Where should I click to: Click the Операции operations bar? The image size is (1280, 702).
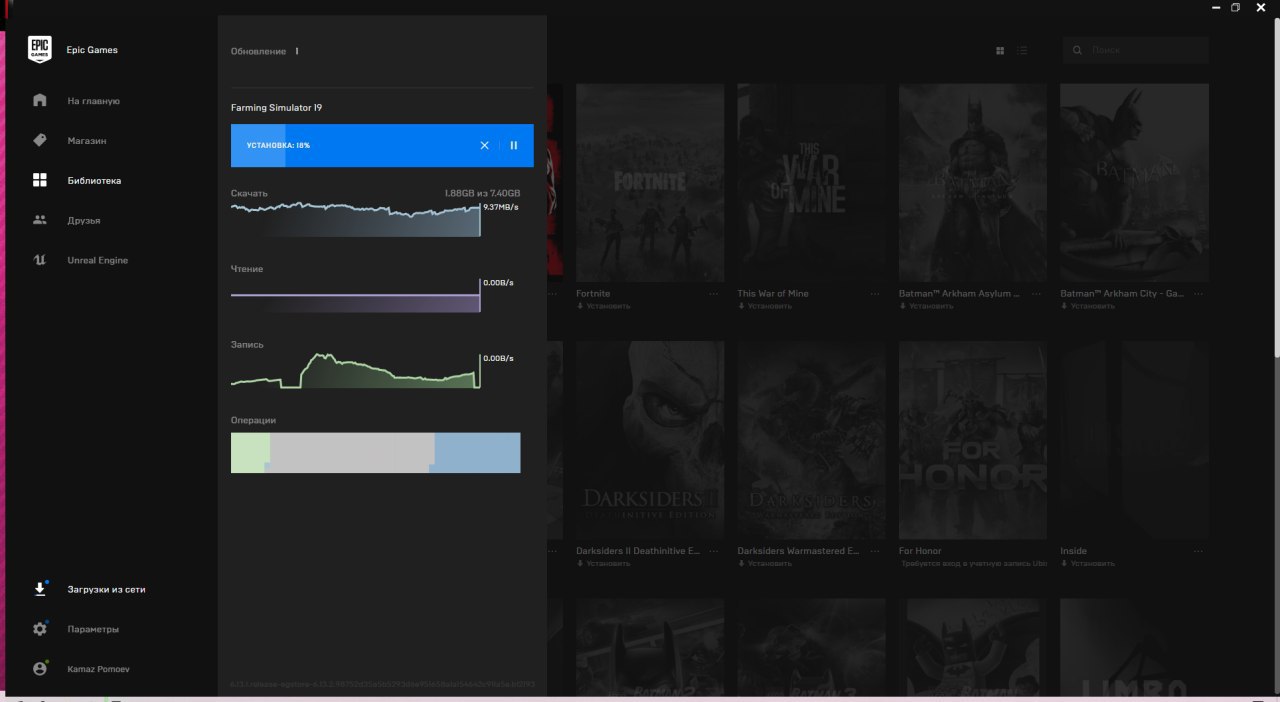click(375, 453)
